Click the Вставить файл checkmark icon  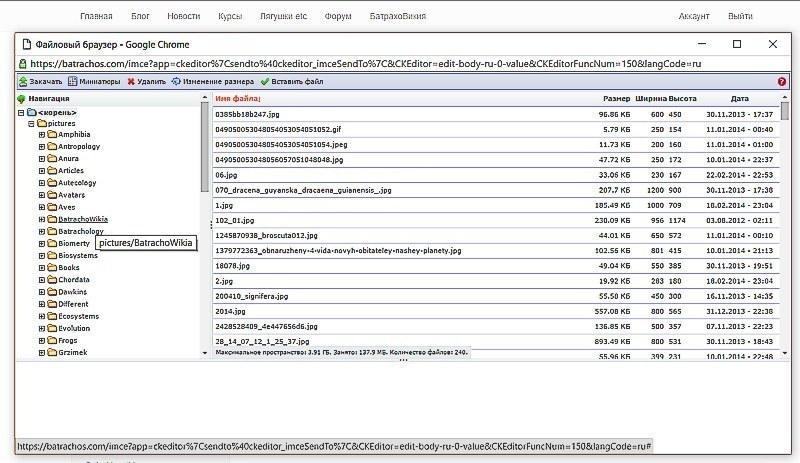(264, 82)
